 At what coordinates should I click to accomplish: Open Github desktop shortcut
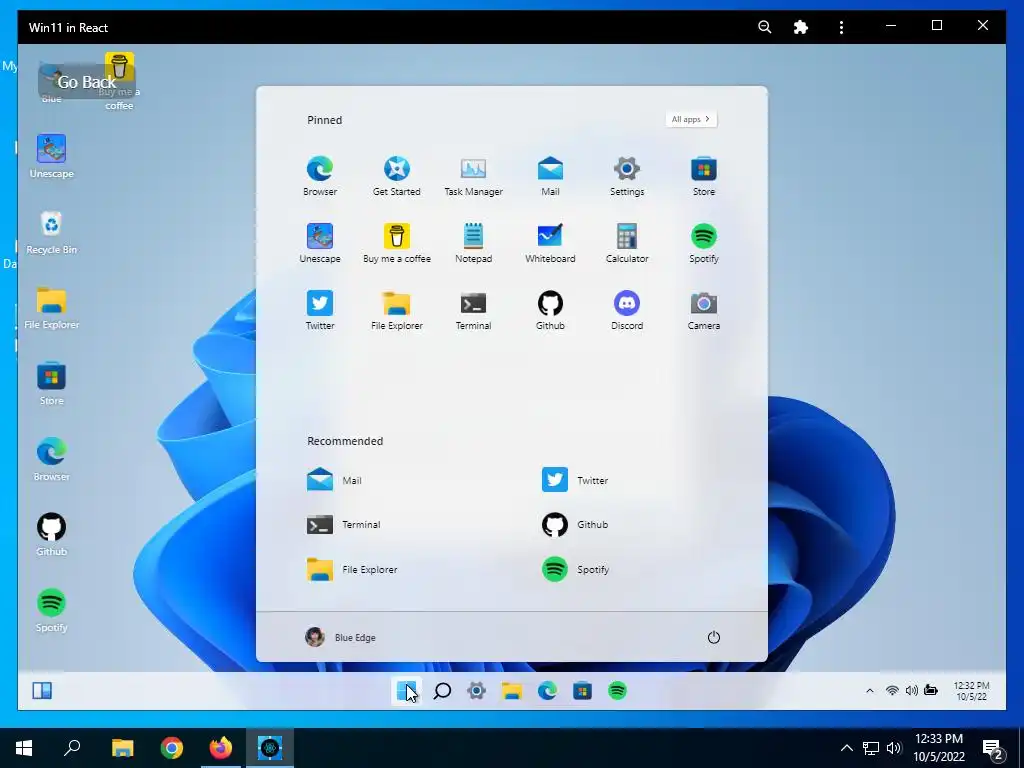click(52, 534)
